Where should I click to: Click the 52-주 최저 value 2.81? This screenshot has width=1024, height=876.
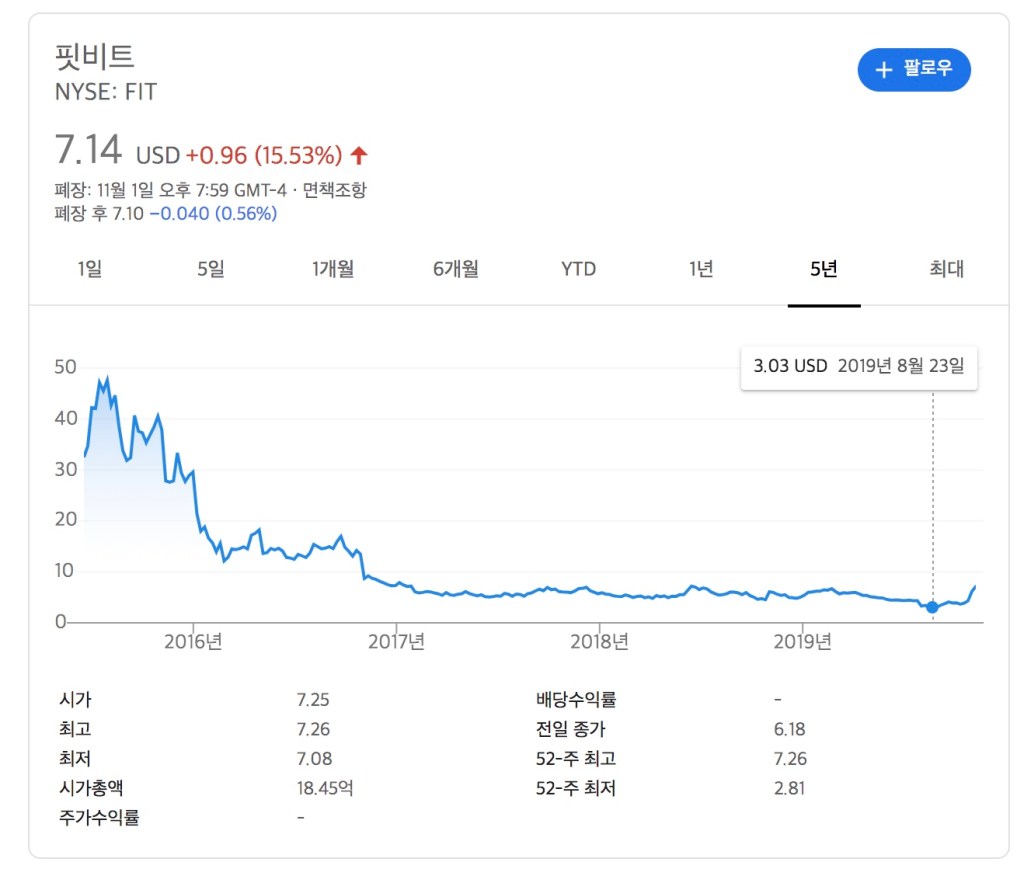[790, 788]
